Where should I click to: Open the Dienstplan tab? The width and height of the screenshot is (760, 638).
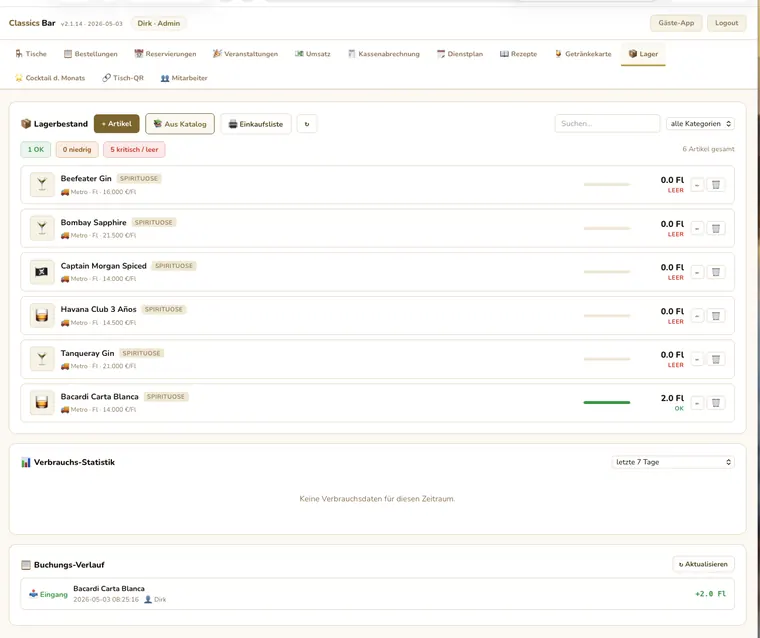point(460,54)
